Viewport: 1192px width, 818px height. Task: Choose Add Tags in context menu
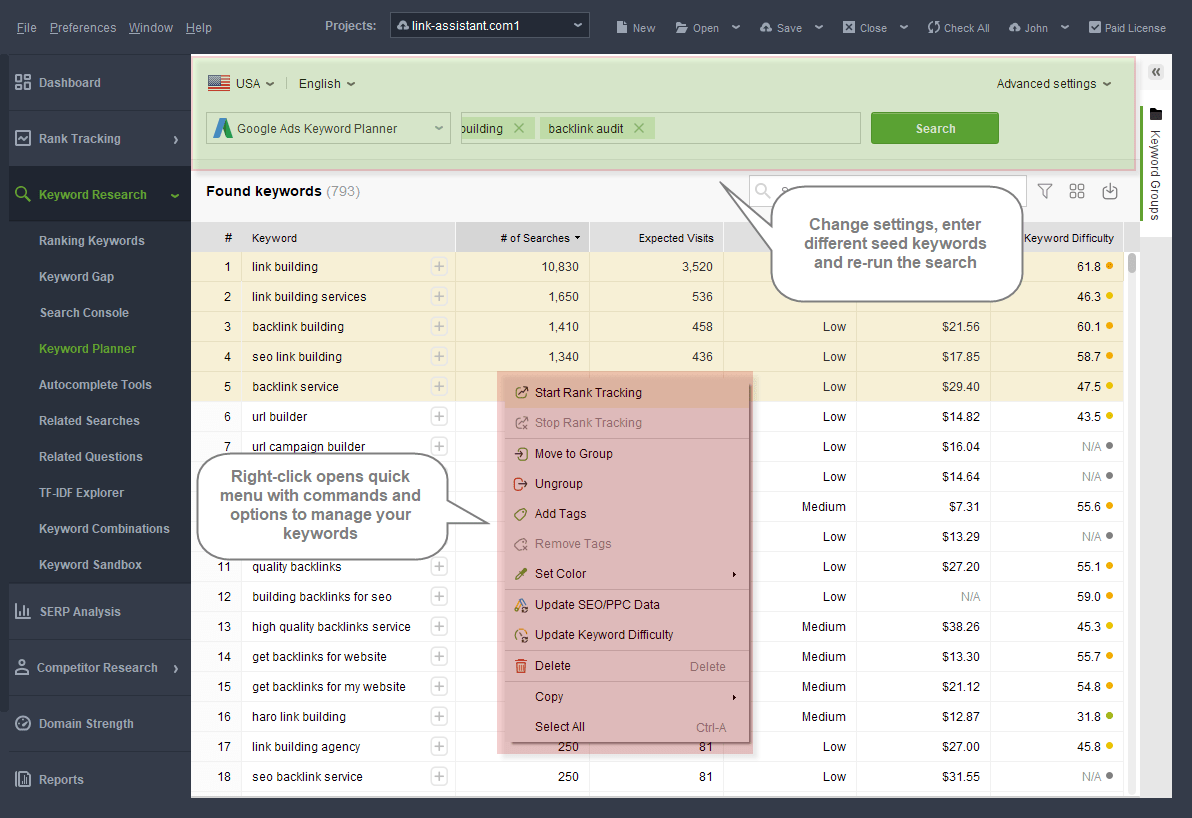point(627,514)
